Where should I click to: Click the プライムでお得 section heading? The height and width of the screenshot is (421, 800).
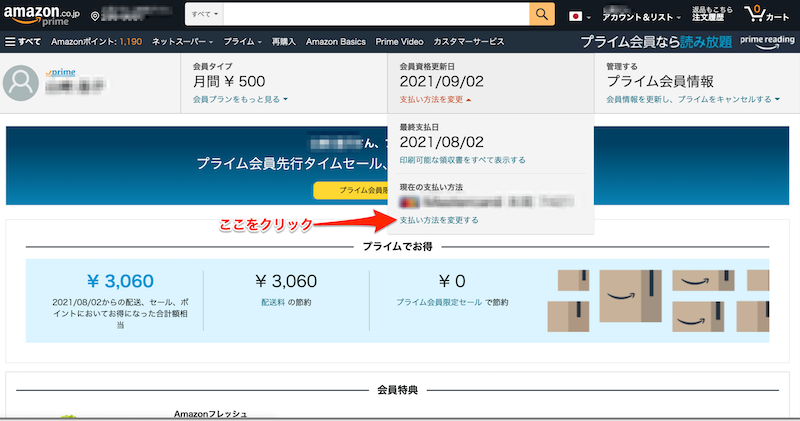[397, 247]
